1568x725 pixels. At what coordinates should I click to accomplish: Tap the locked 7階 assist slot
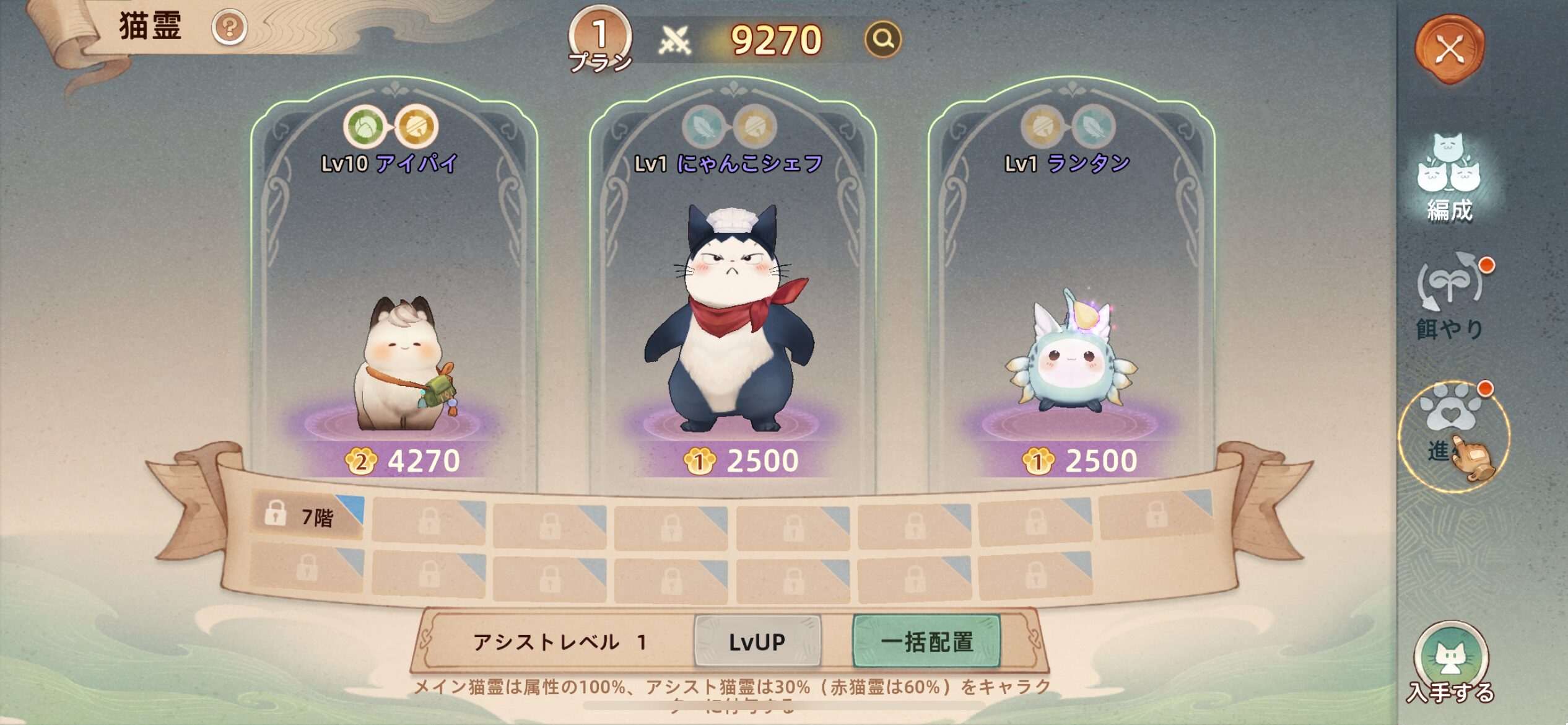(307, 516)
